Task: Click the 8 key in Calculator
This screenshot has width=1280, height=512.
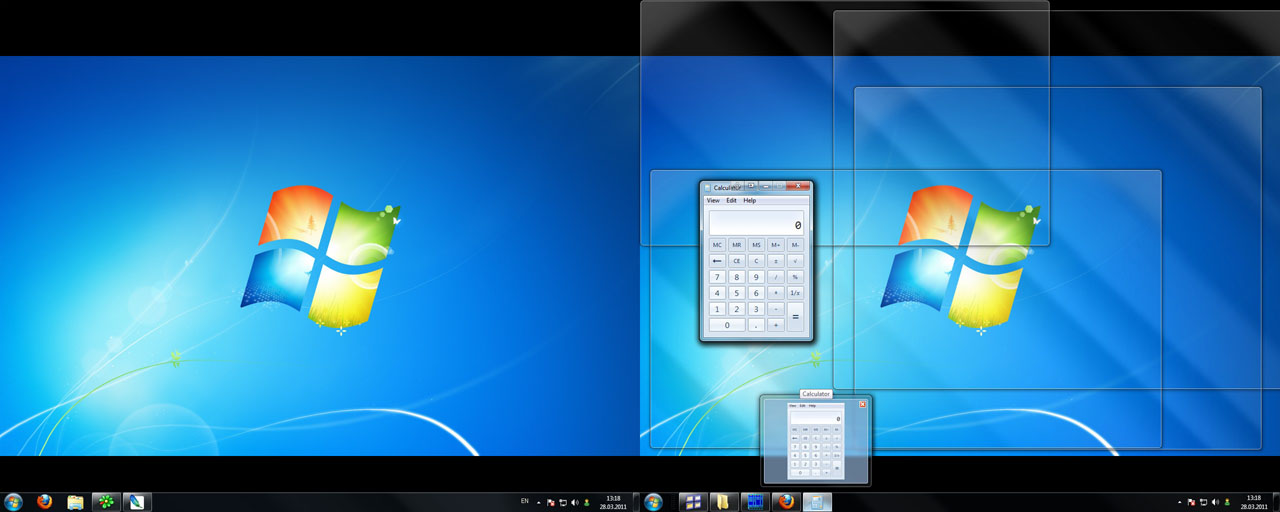Action: click(x=737, y=277)
